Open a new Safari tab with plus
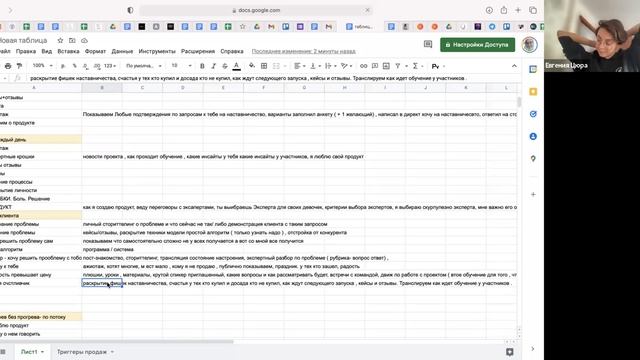Screen dimensions: 640x360 coord(518,10)
